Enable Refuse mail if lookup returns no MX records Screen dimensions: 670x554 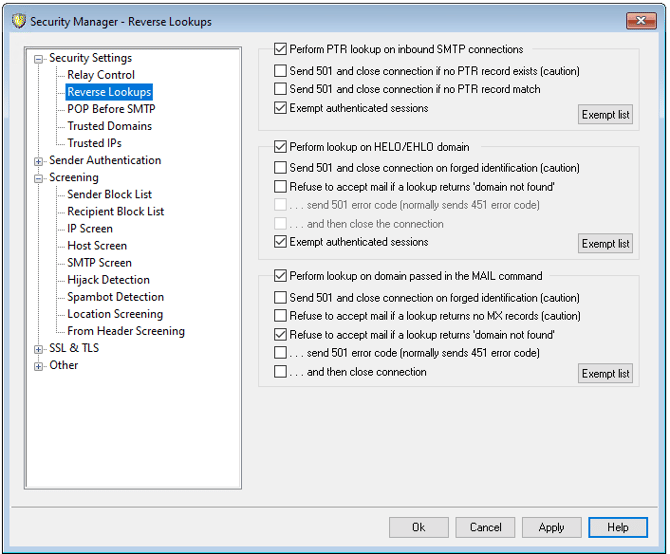280,317
